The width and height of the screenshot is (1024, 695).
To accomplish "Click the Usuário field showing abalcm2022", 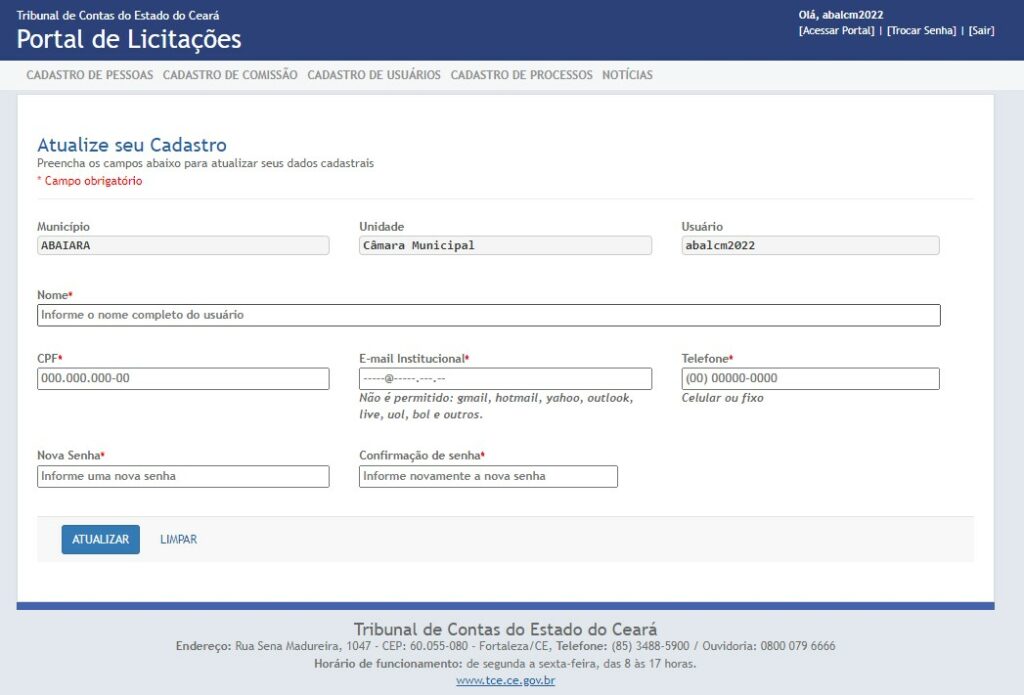I will [x=810, y=246].
